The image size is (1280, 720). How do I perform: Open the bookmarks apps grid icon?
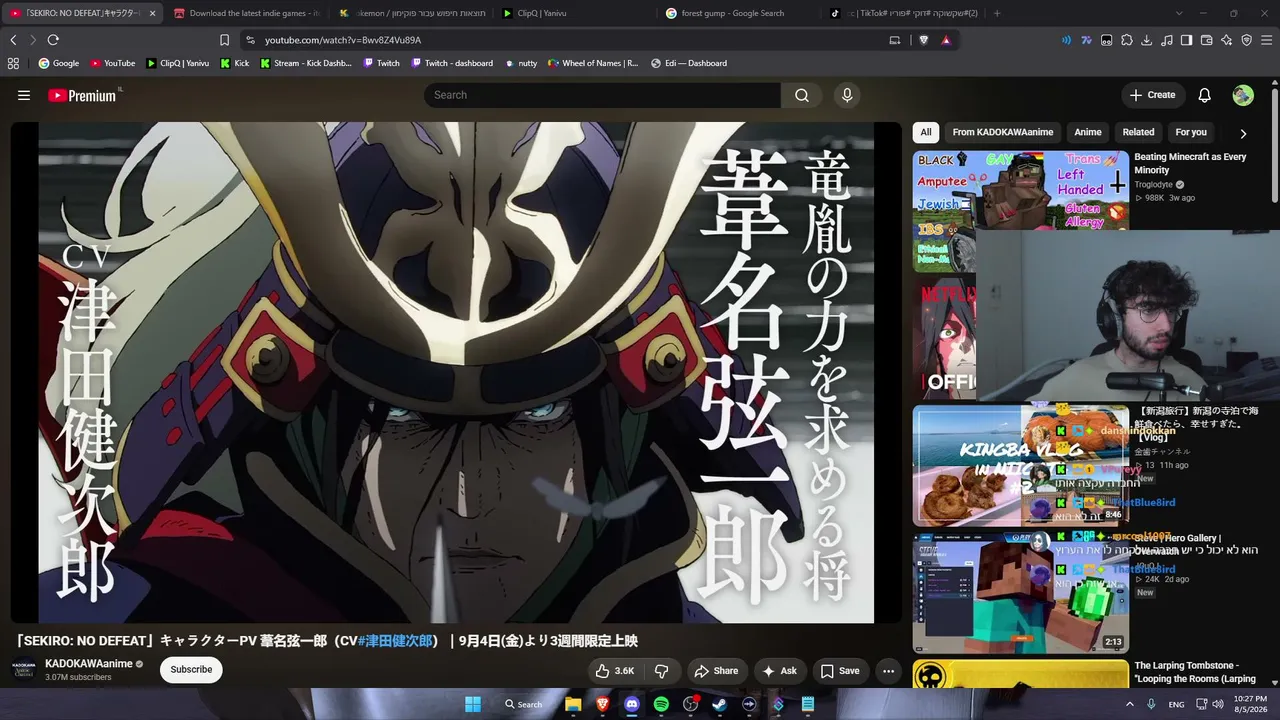(x=13, y=63)
